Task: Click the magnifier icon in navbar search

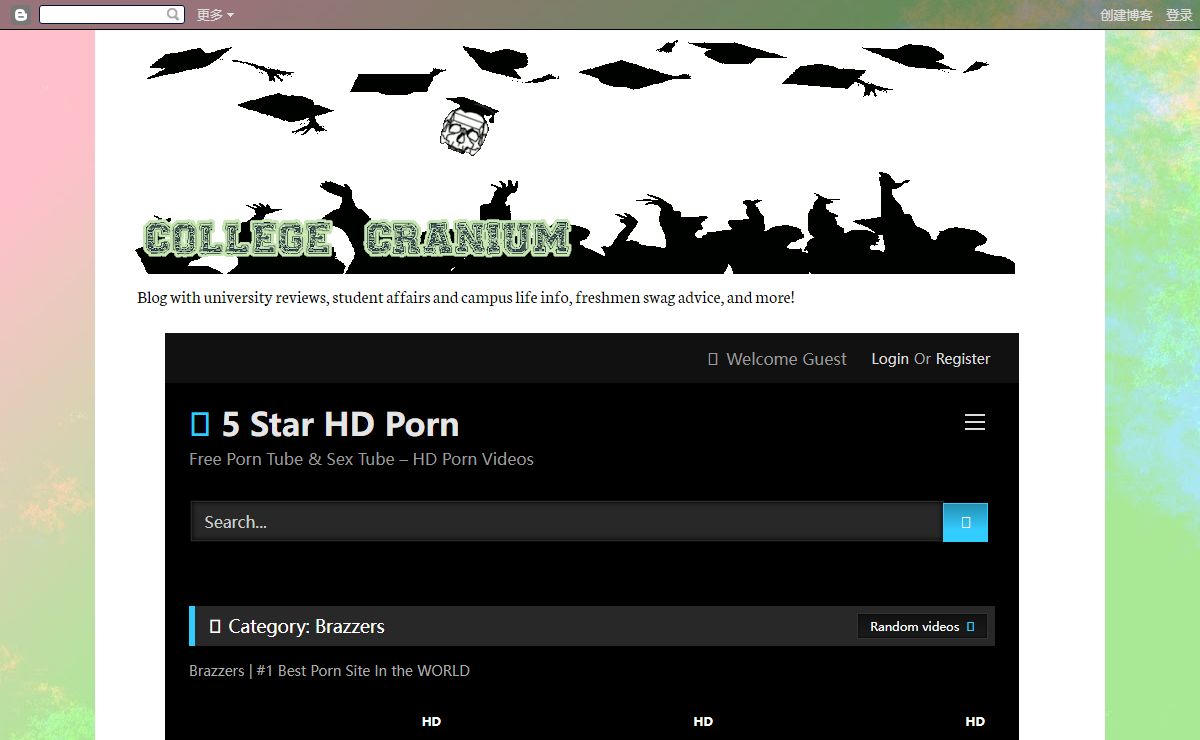Action: pos(174,15)
